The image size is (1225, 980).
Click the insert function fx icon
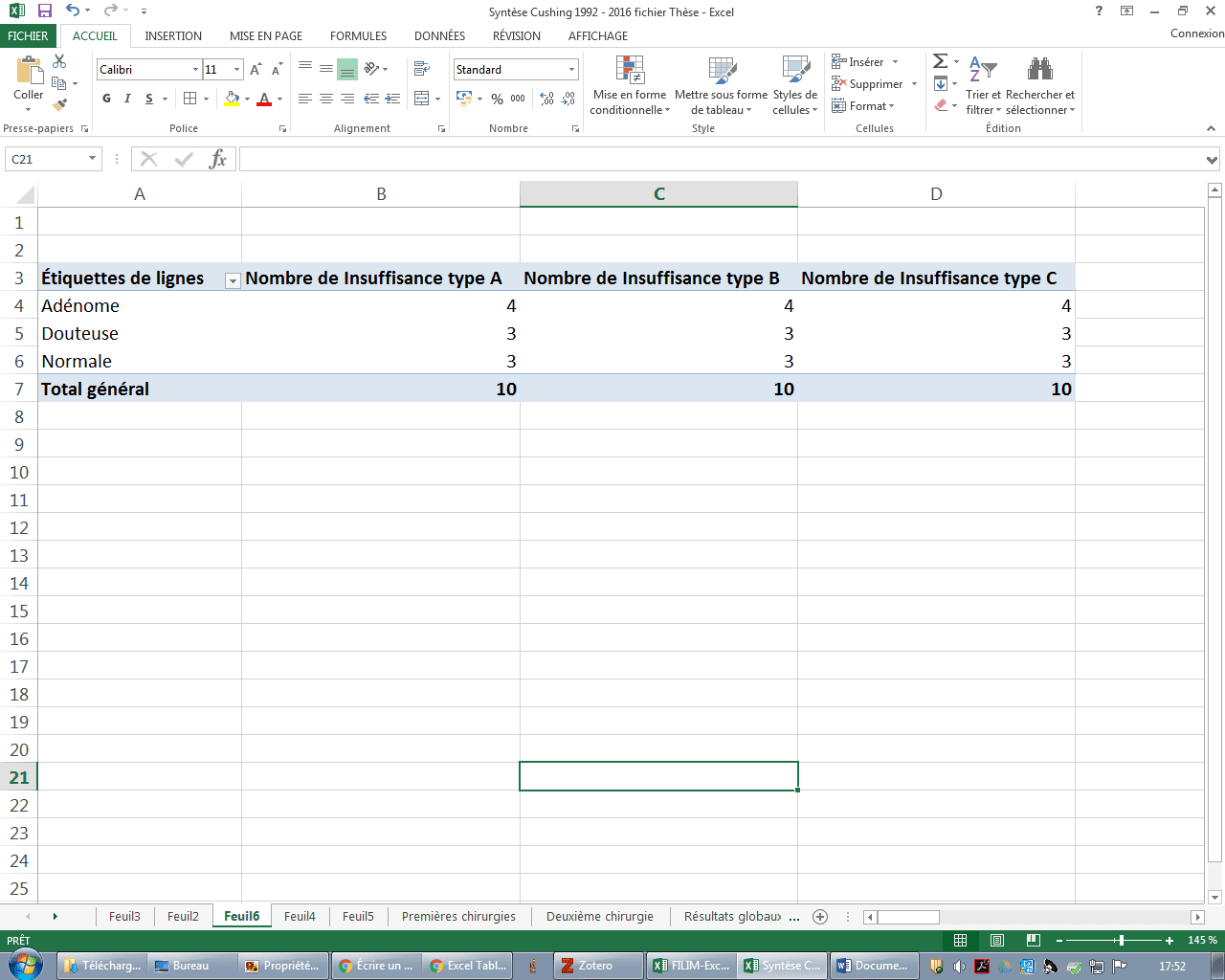pyautogui.click(x=218, y=159)
